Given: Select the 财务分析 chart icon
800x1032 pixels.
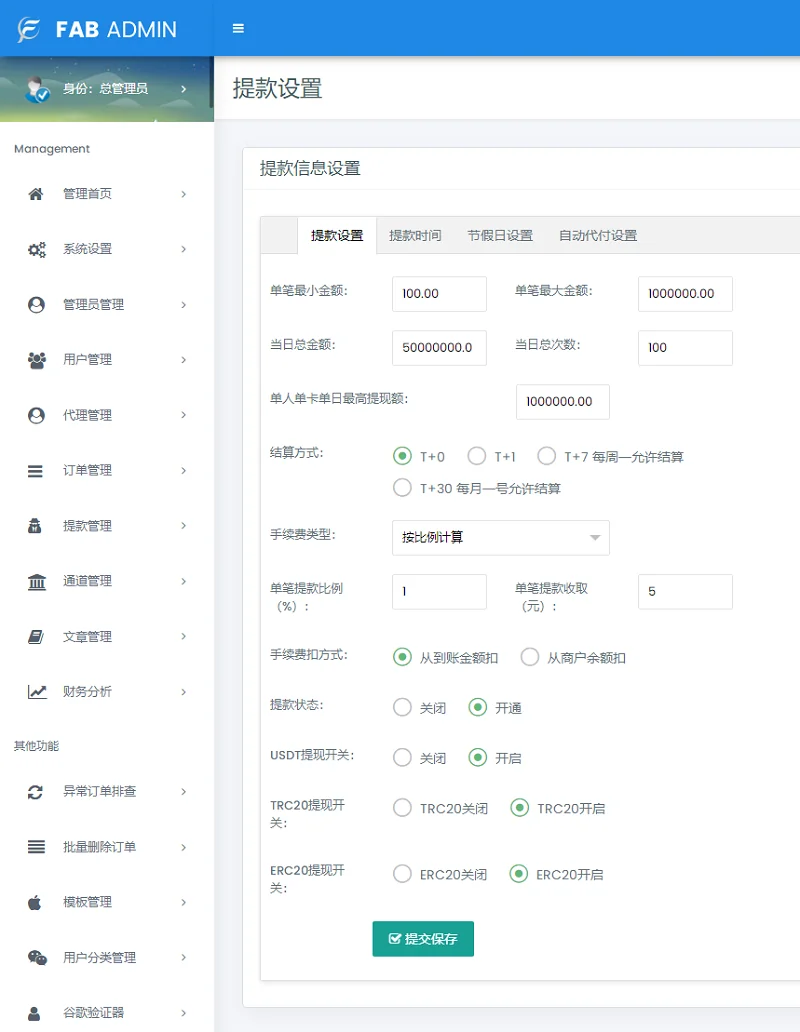Looking at the screenshot, I should click(x=34, y=691).
